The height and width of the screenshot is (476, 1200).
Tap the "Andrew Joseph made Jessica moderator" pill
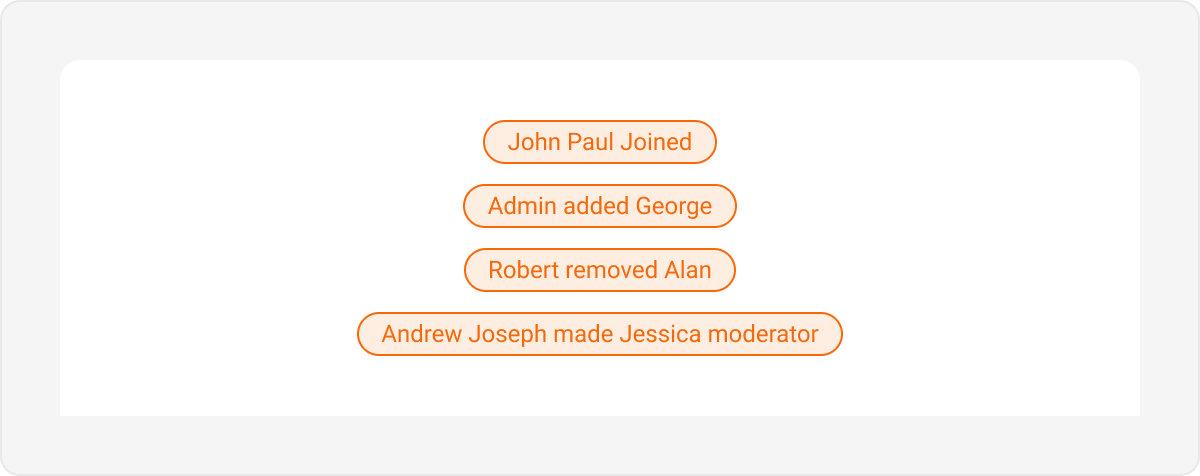coord(600,334)
